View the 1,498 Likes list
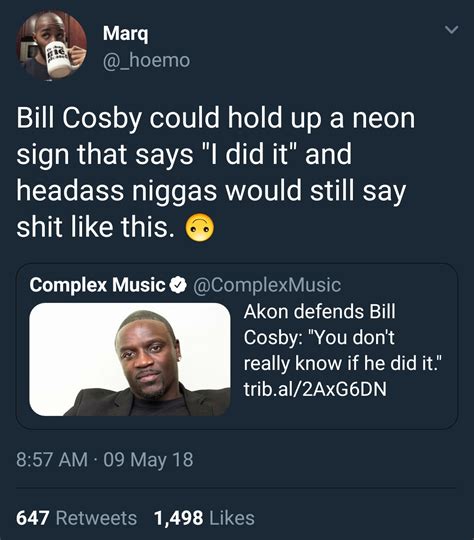474x540 pixels. (x=205, y=518)
